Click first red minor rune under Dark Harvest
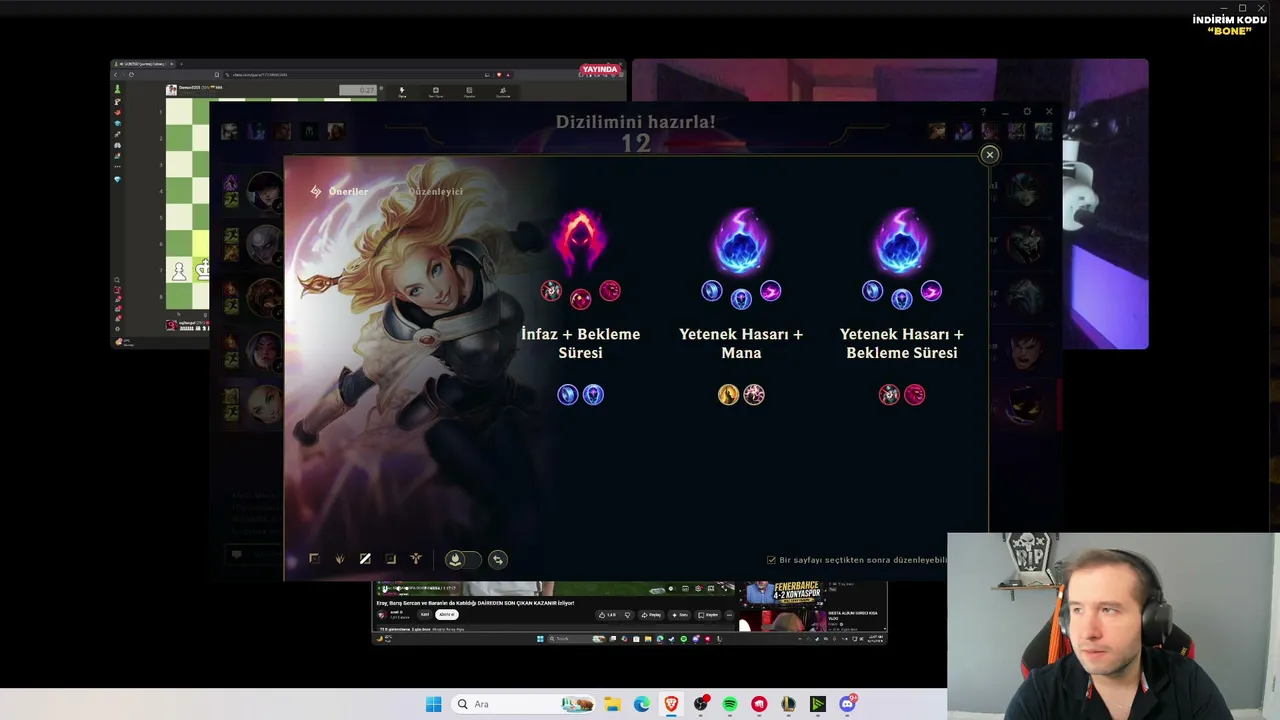The image size is (1280, 720). point(551,291)
